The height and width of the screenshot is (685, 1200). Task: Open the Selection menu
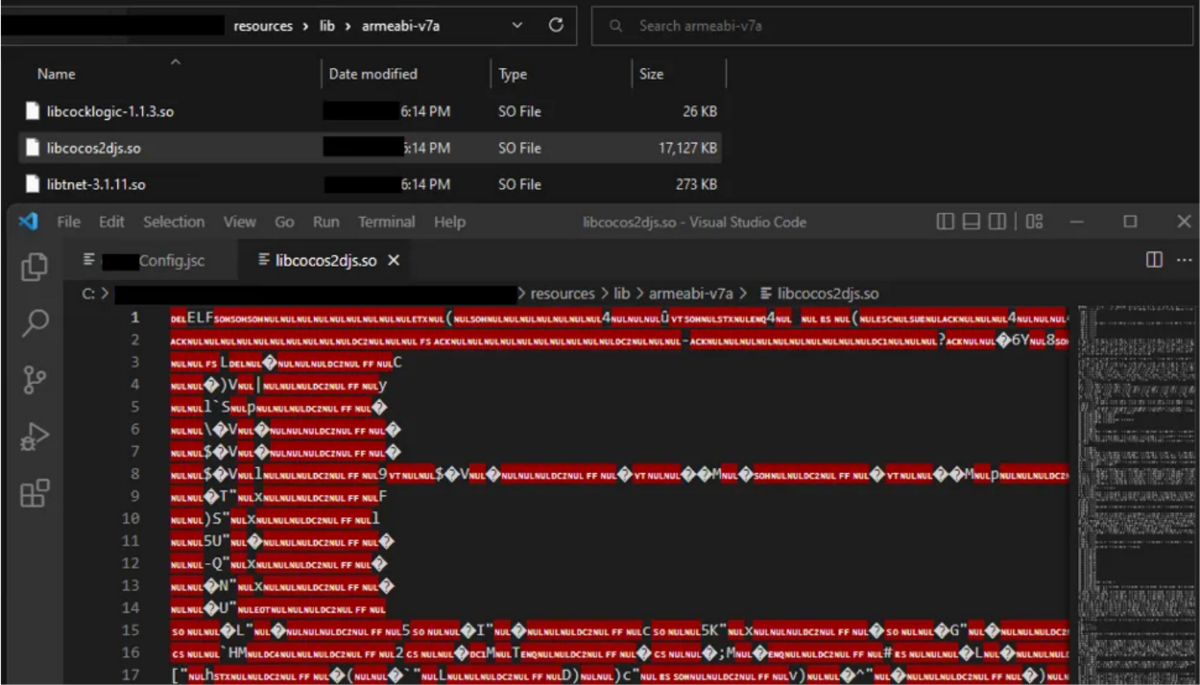174,222
